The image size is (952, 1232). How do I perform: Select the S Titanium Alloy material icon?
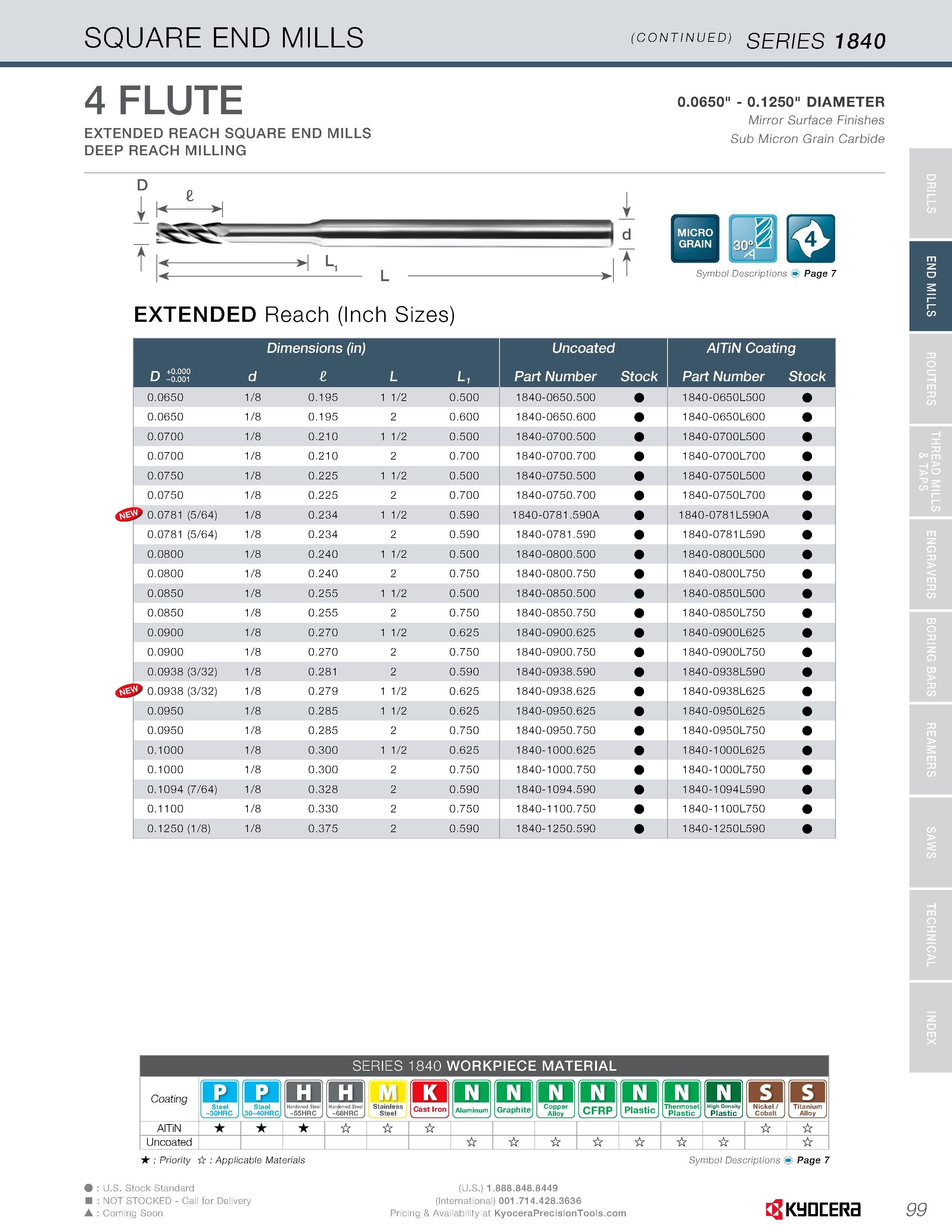click(x=808, y=1099)
